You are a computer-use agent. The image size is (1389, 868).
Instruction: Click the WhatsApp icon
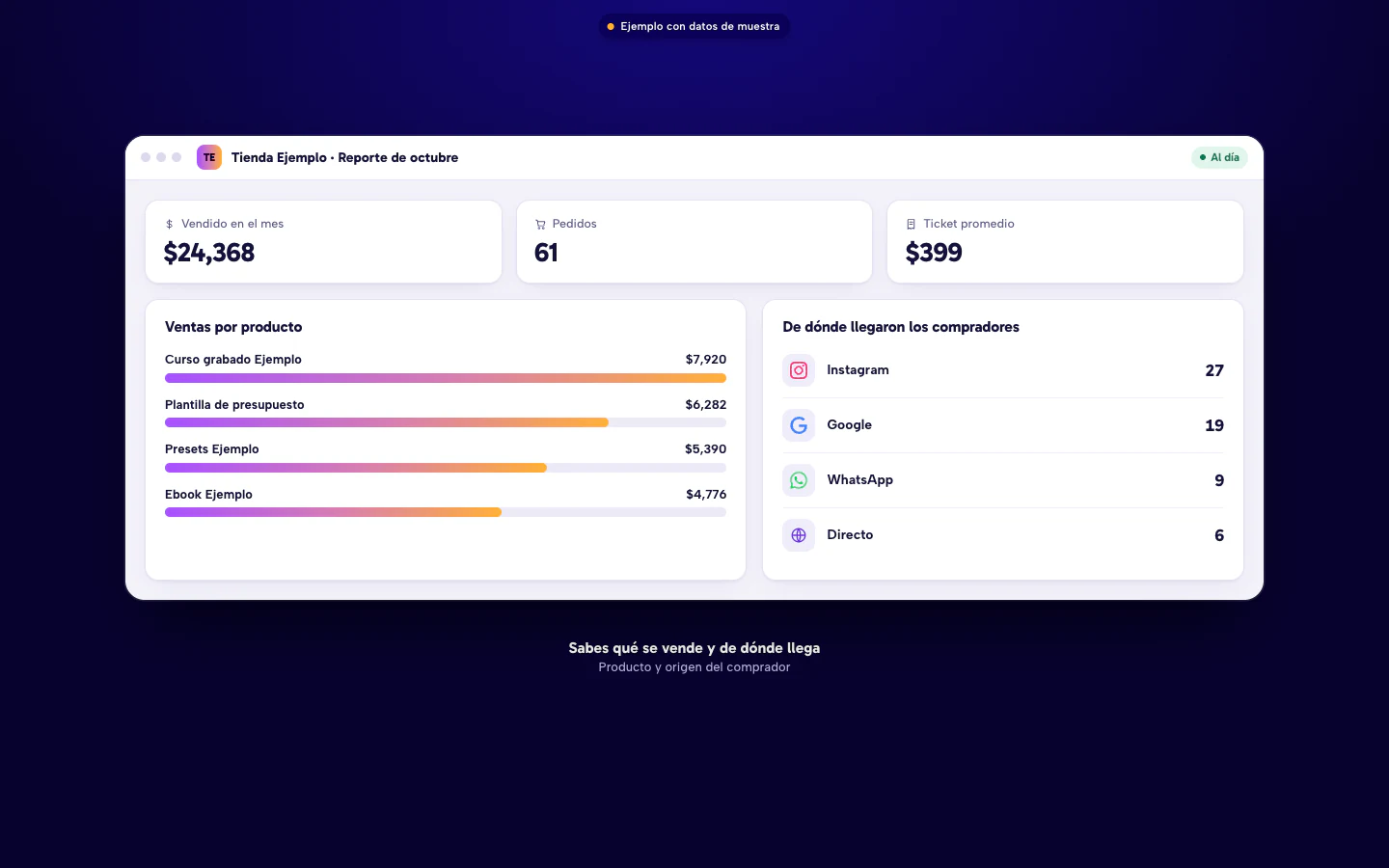coord(799,480)
